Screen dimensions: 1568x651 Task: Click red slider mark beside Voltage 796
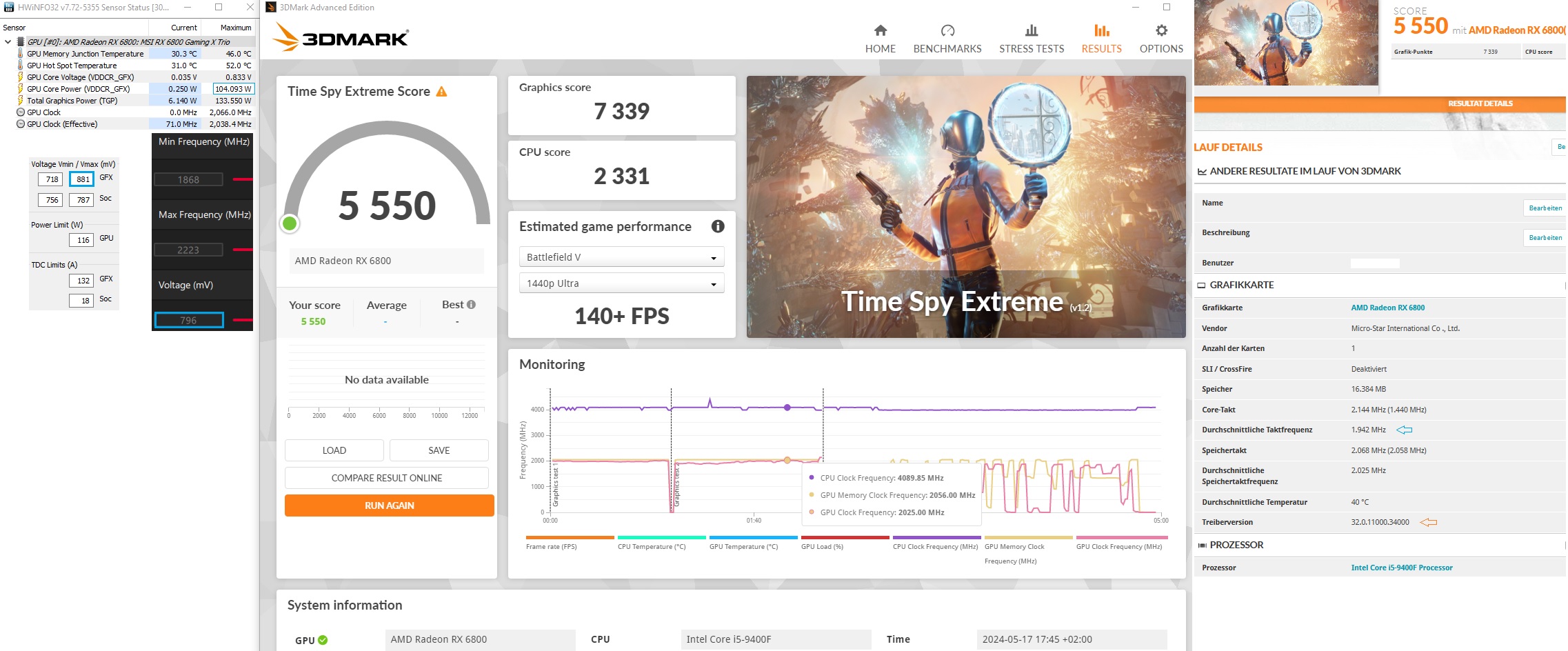click(x=243, y=320)
